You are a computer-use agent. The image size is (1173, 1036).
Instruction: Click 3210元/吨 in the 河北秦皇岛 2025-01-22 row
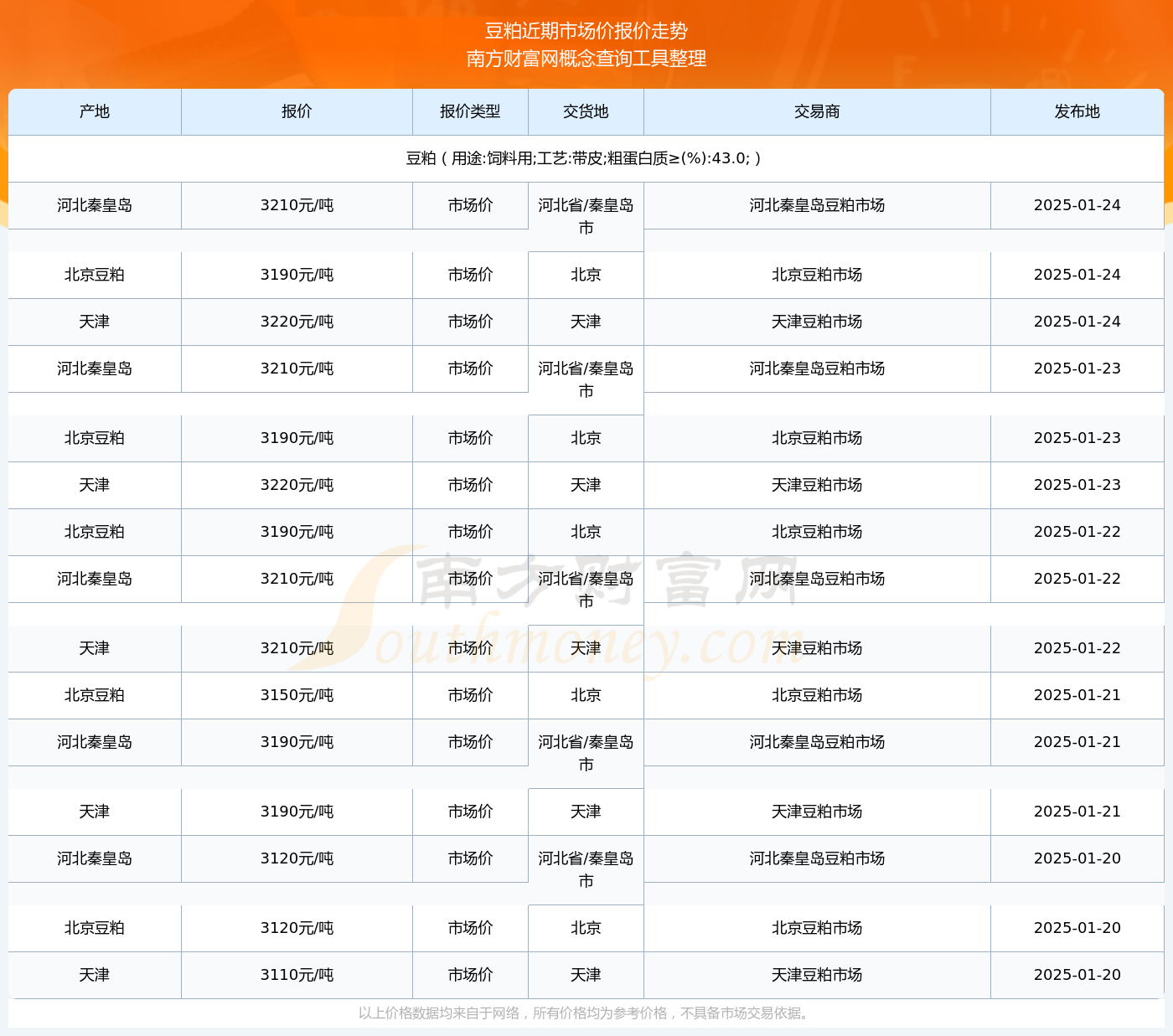[297, 579]
